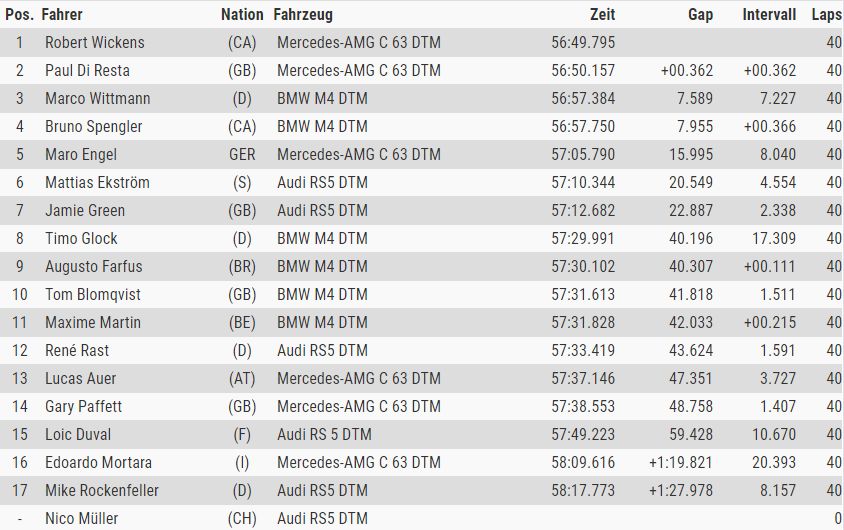Click Edoardo Mortara's gap +1:19.821
This screenshot has height=530, width=844.
tap(681, 462)
